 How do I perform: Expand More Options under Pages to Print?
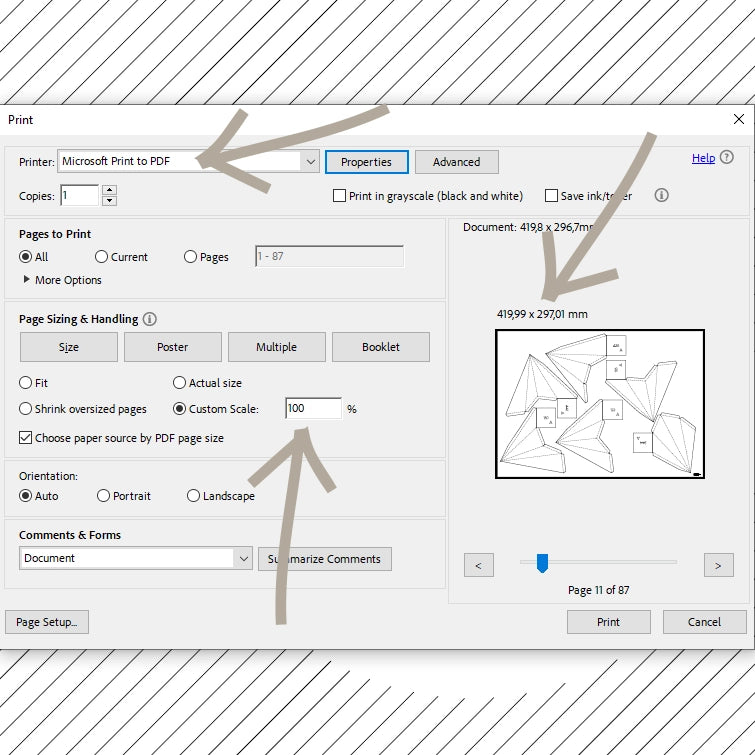point(27,280)
